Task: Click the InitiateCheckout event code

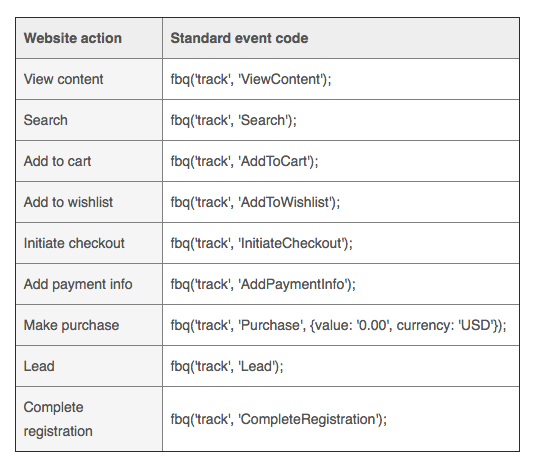Action: pos(262,243)
